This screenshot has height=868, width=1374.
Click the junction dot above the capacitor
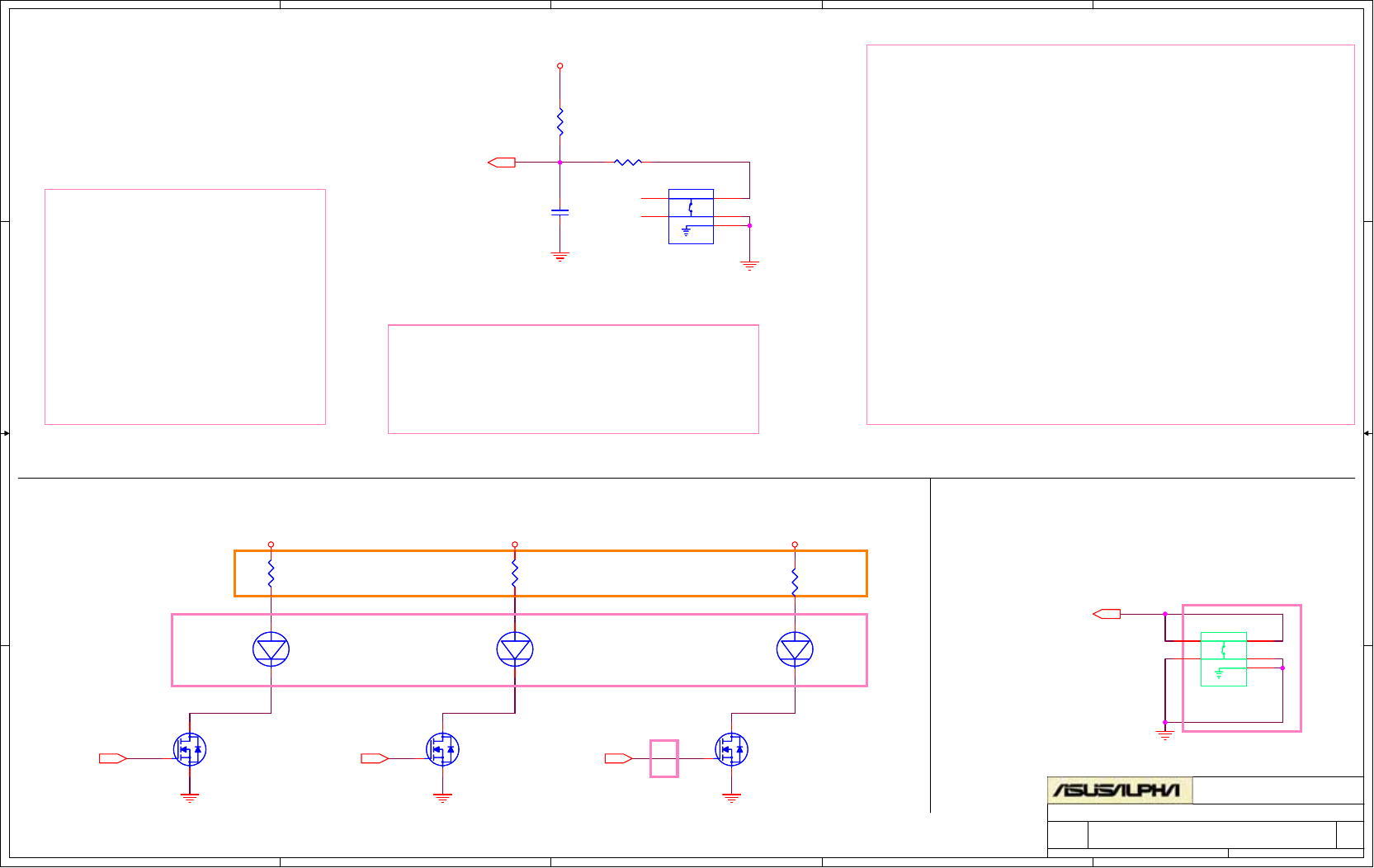coord(560,163)
